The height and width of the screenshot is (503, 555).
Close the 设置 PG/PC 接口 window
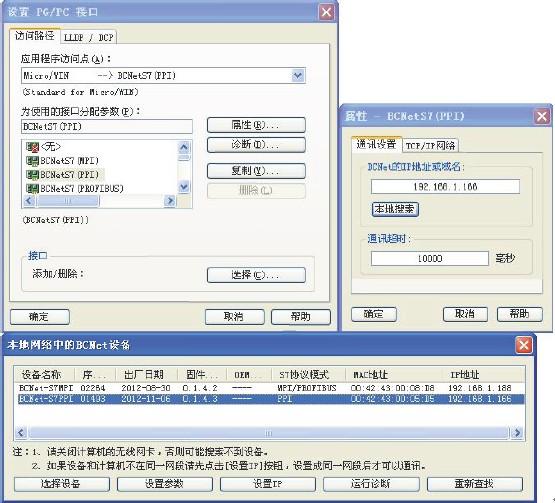click(x=326, y=12)
